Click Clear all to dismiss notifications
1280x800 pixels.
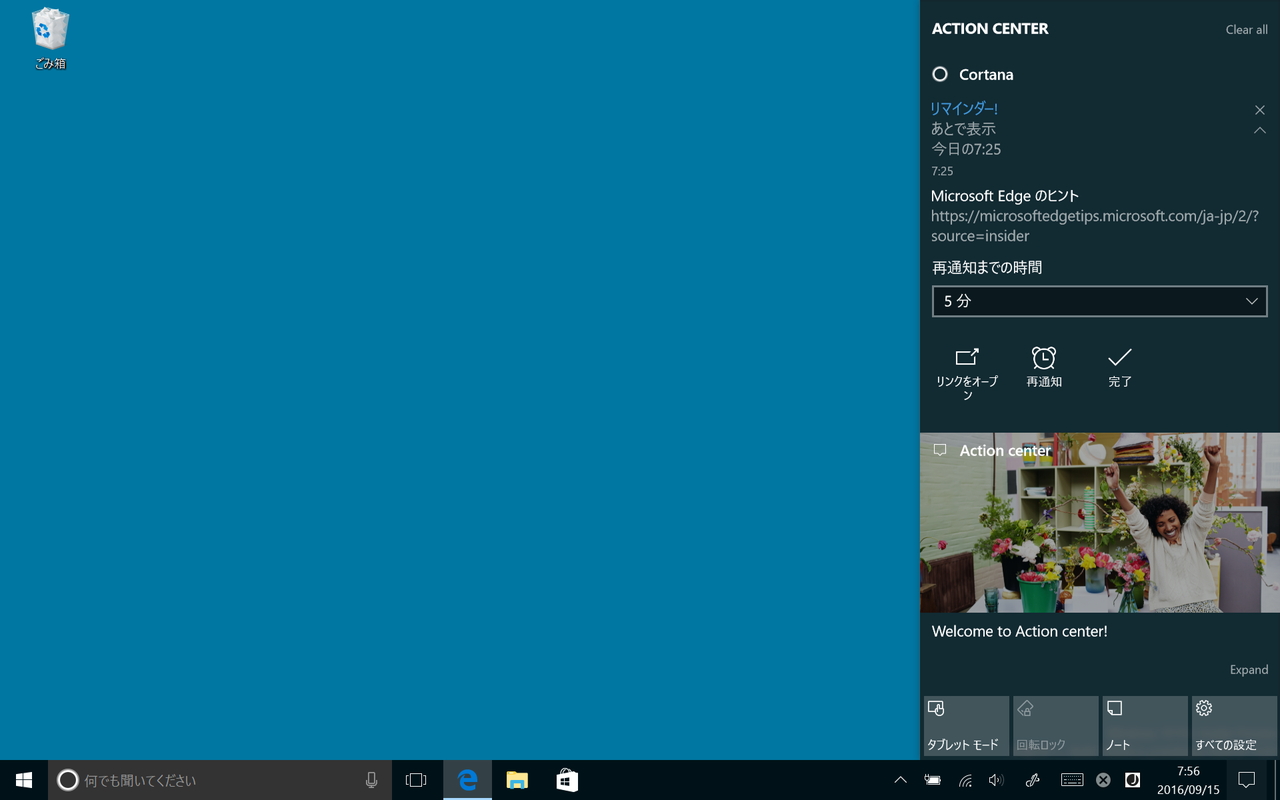[1246, 29]
